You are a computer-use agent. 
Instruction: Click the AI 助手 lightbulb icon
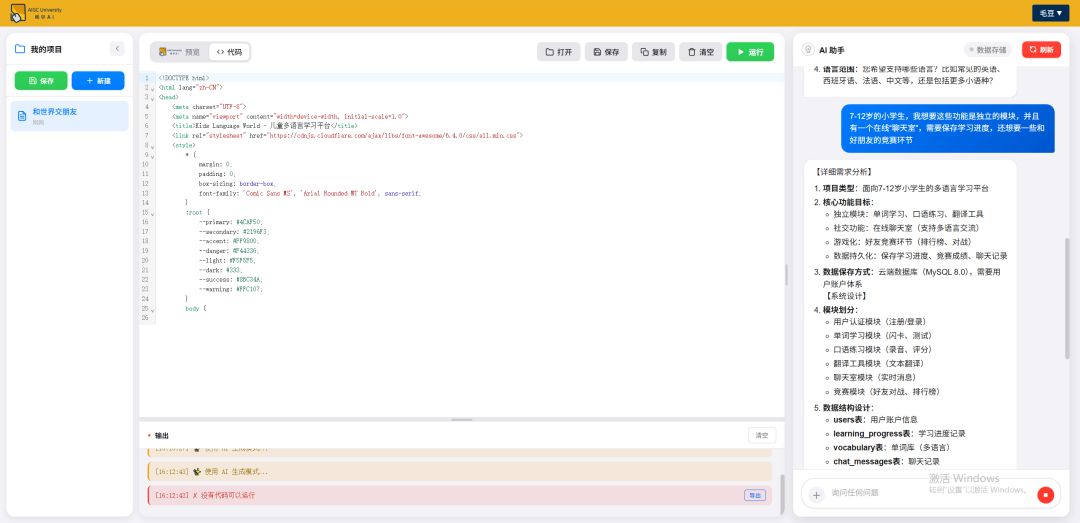click(x=807, y=49)
